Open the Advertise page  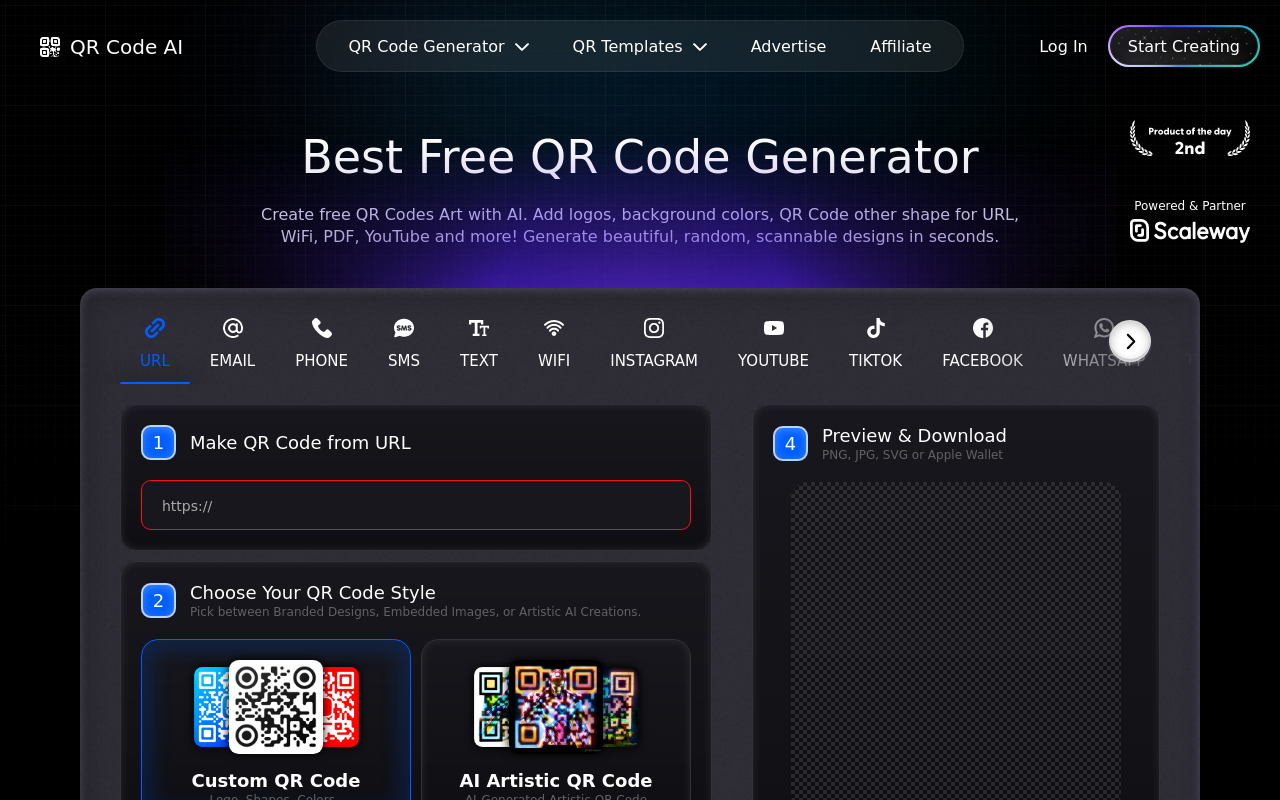point(788,46)
